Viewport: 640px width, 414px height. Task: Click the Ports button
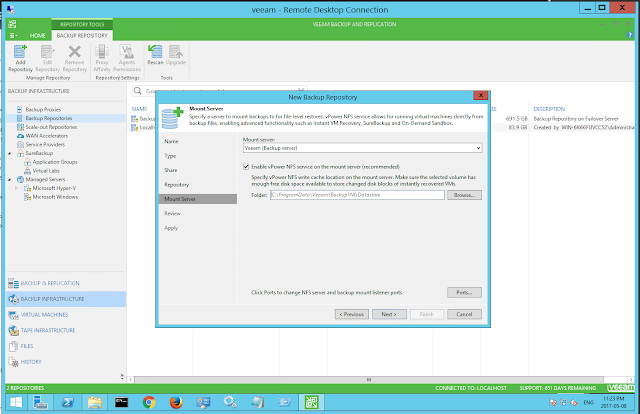point(464,293)
